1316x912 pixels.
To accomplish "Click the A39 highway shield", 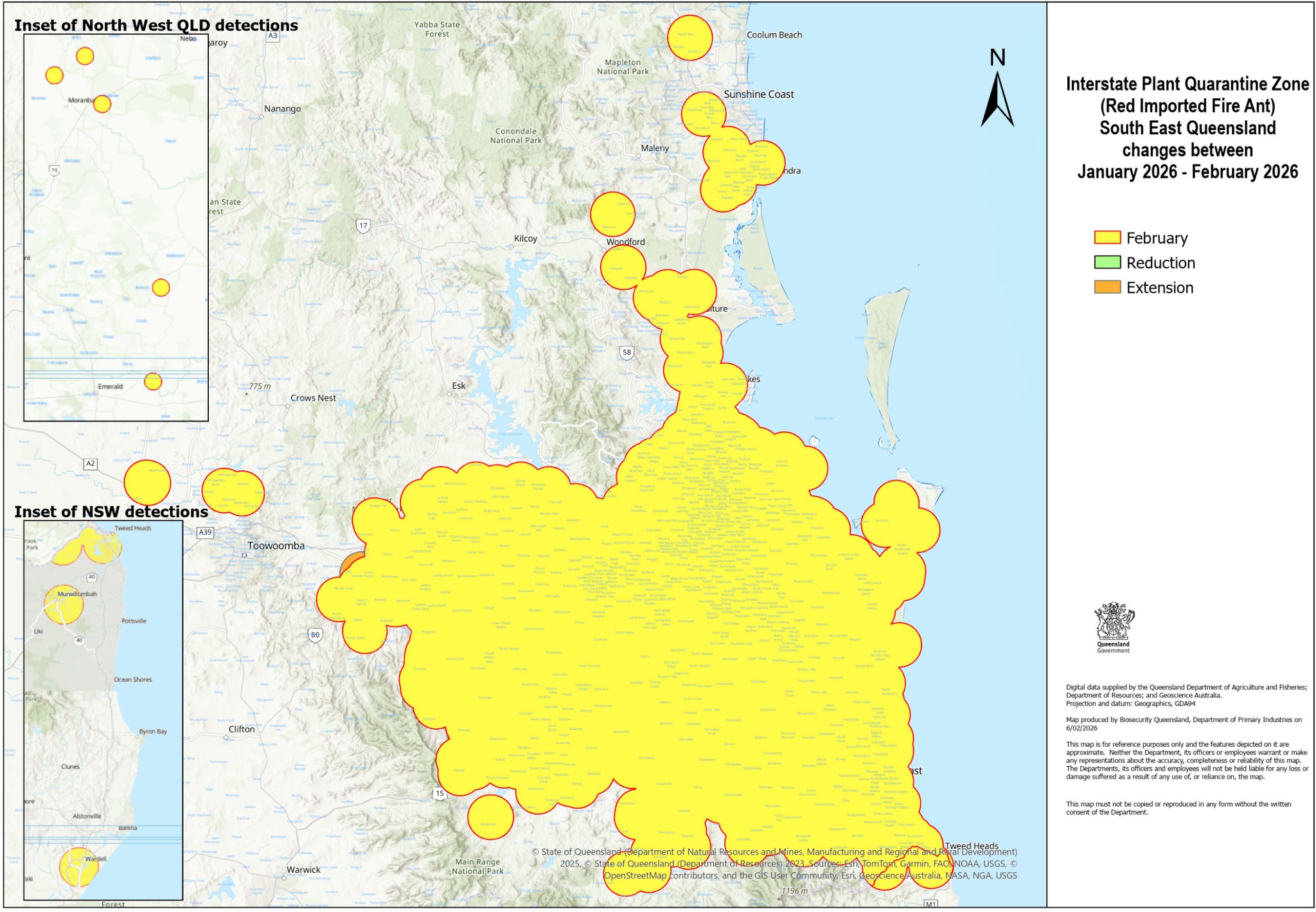I will (205, 533).
